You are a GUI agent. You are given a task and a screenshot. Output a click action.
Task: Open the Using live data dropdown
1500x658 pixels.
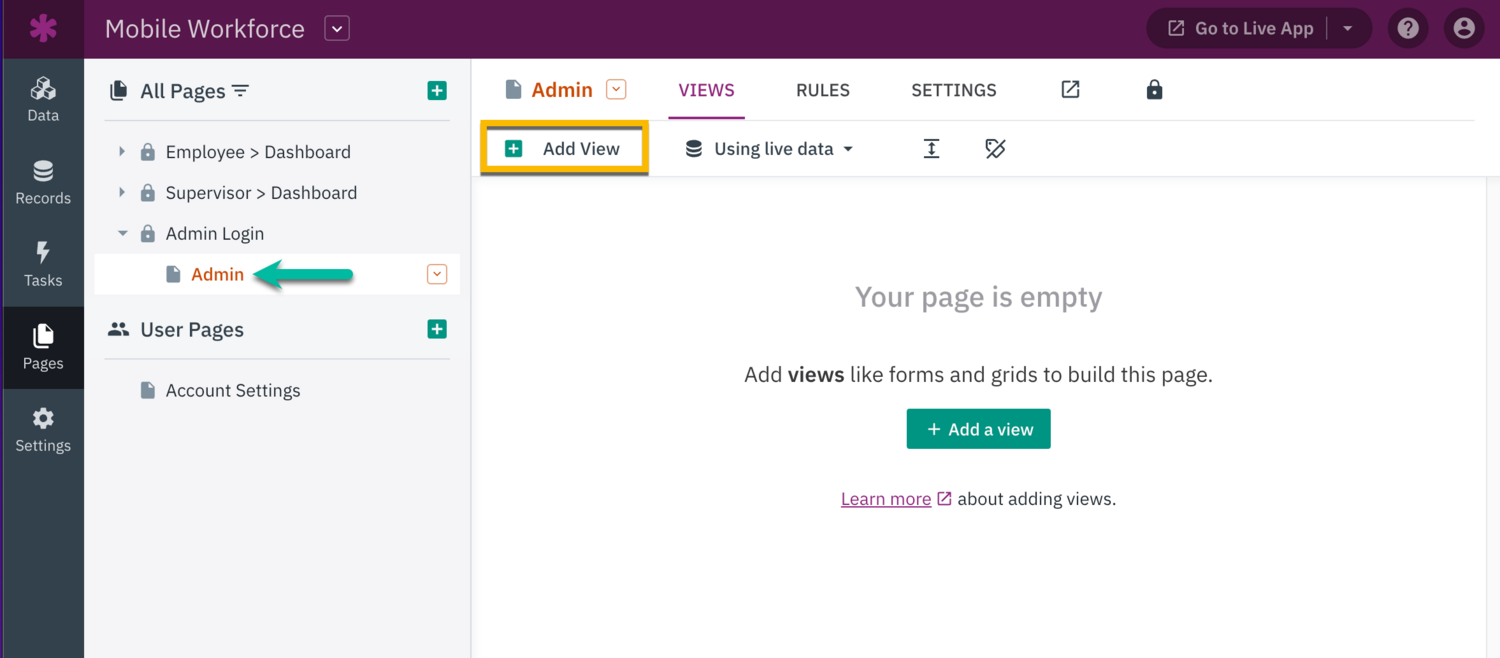[768, 148]
